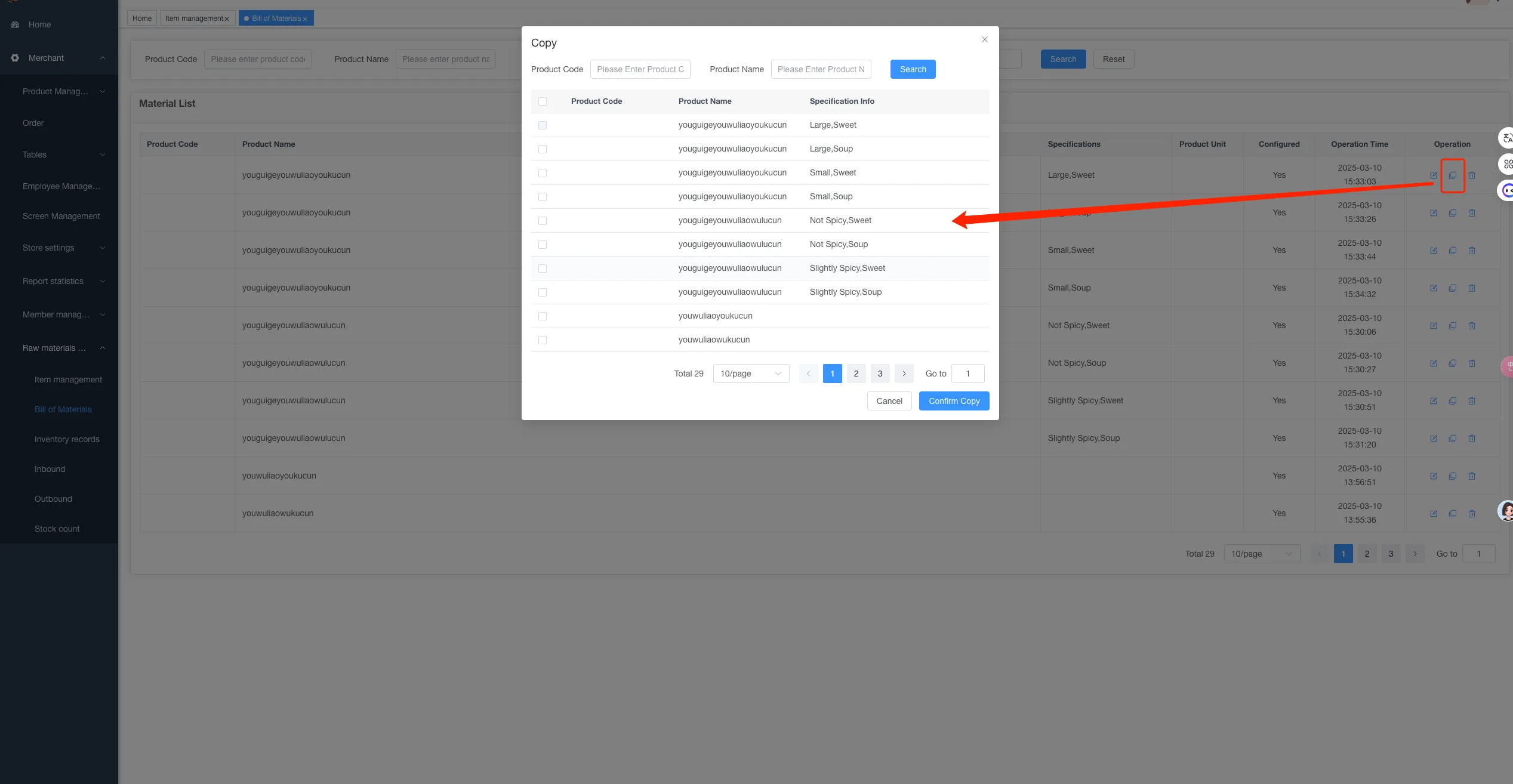Screen dimensions: 1513x784
Task: Open Inbound in sidebar
Action: (x=50, y=469)
